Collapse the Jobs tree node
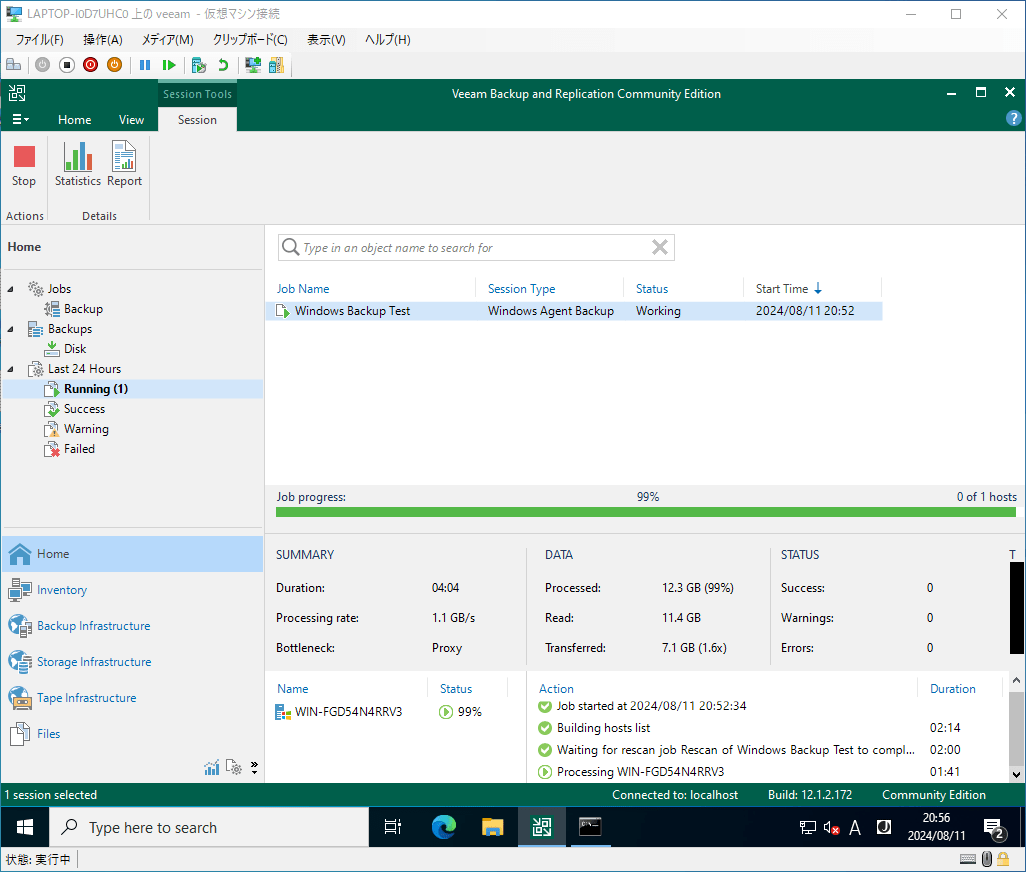Screen dimensions: 1026x872 10,289
